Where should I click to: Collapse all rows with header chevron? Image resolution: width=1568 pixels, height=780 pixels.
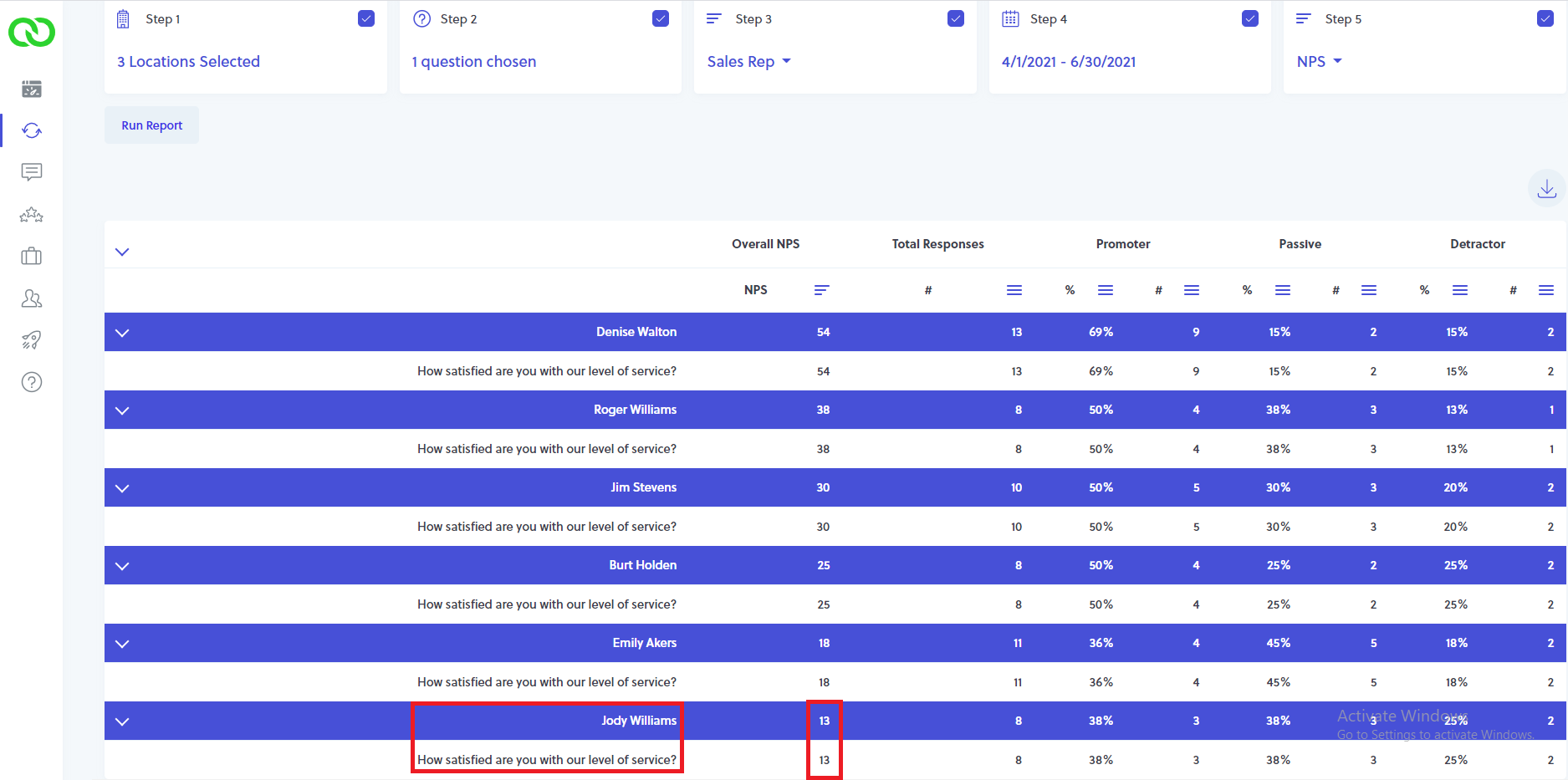(x=122, y=252)
